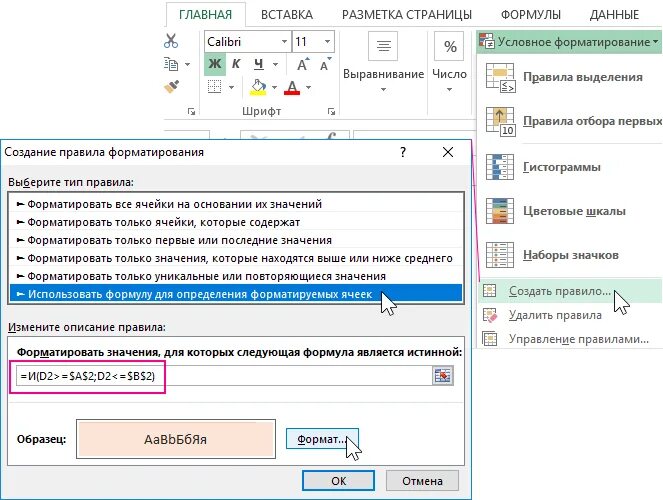
Task: Click the fill color paint bucket icon
Action: 258,87
